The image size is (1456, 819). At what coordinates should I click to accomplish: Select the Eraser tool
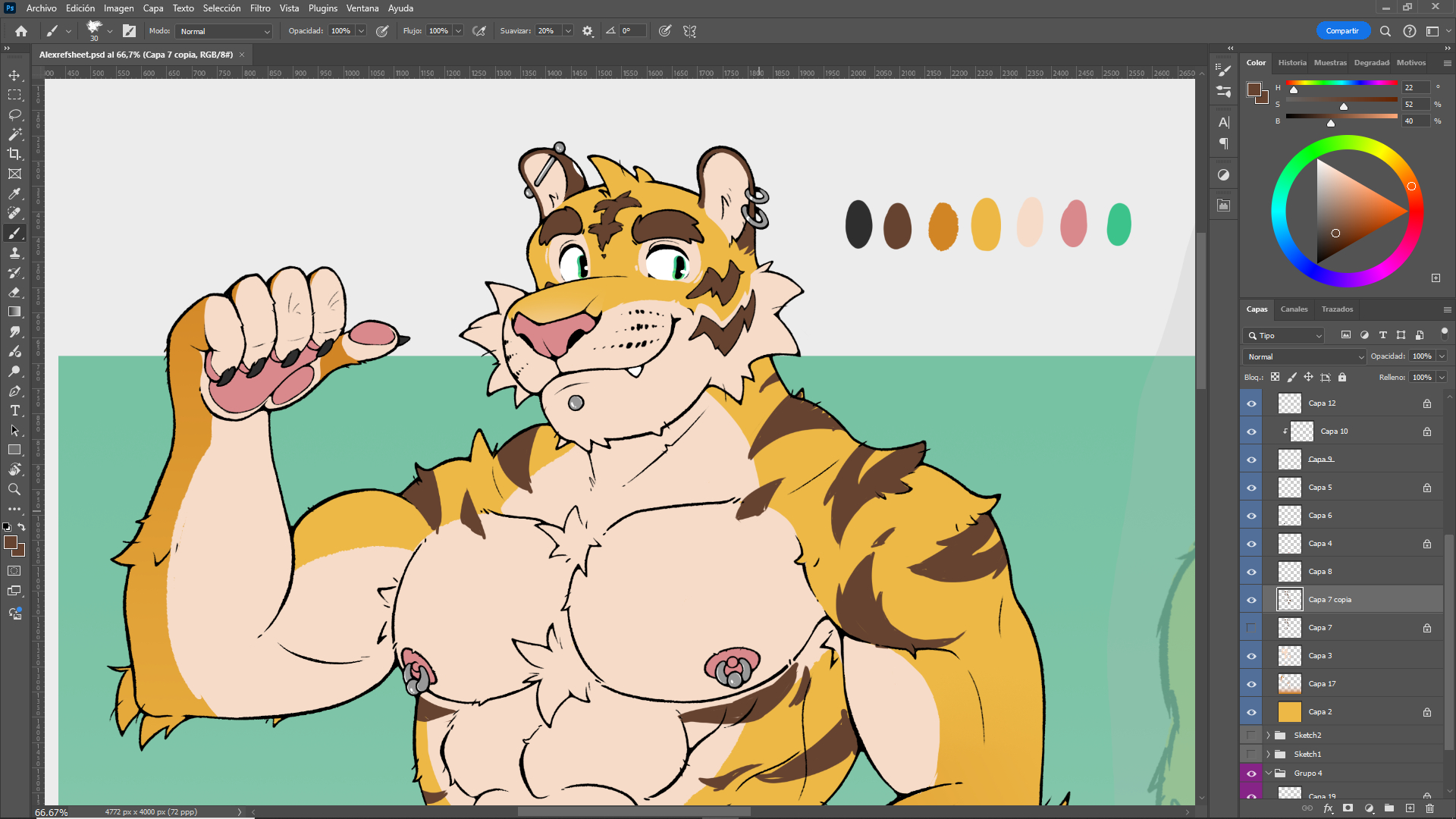[14, 292]
